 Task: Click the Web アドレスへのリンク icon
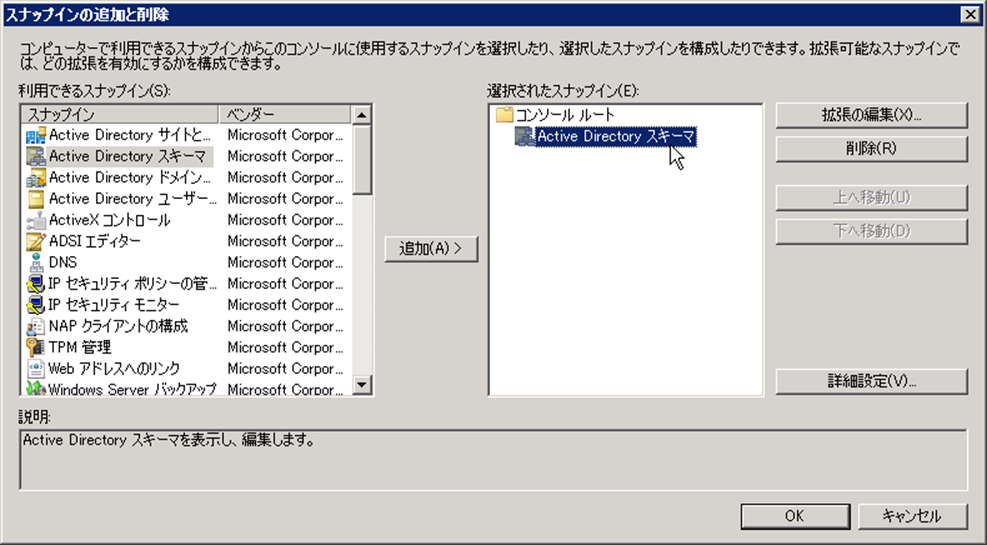[36, 369]
